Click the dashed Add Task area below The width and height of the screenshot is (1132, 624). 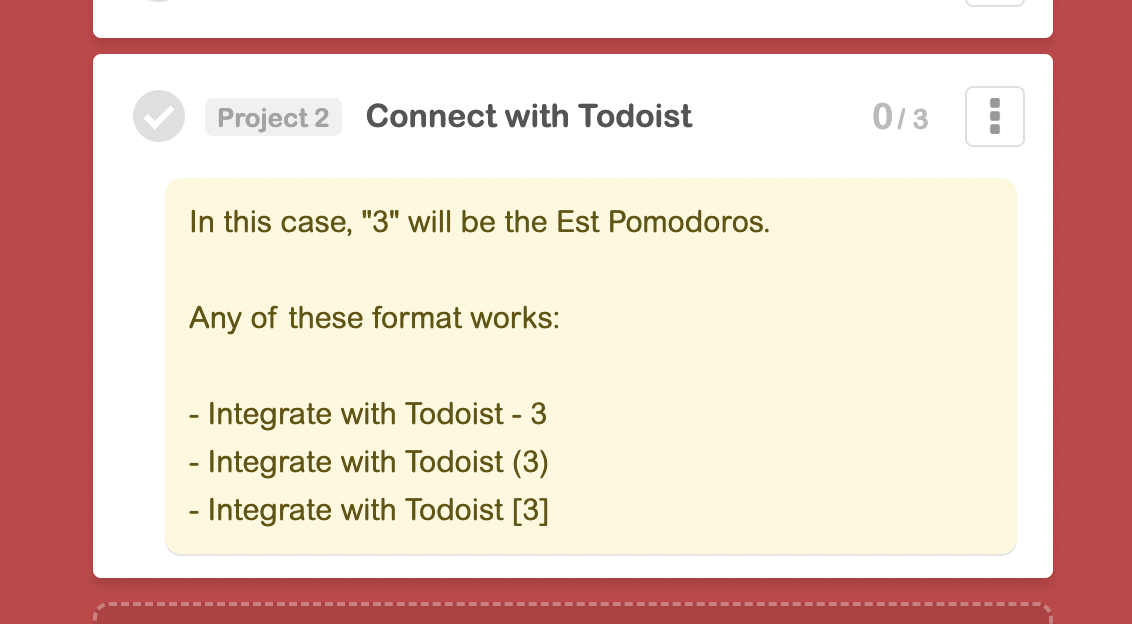(572, 614)
